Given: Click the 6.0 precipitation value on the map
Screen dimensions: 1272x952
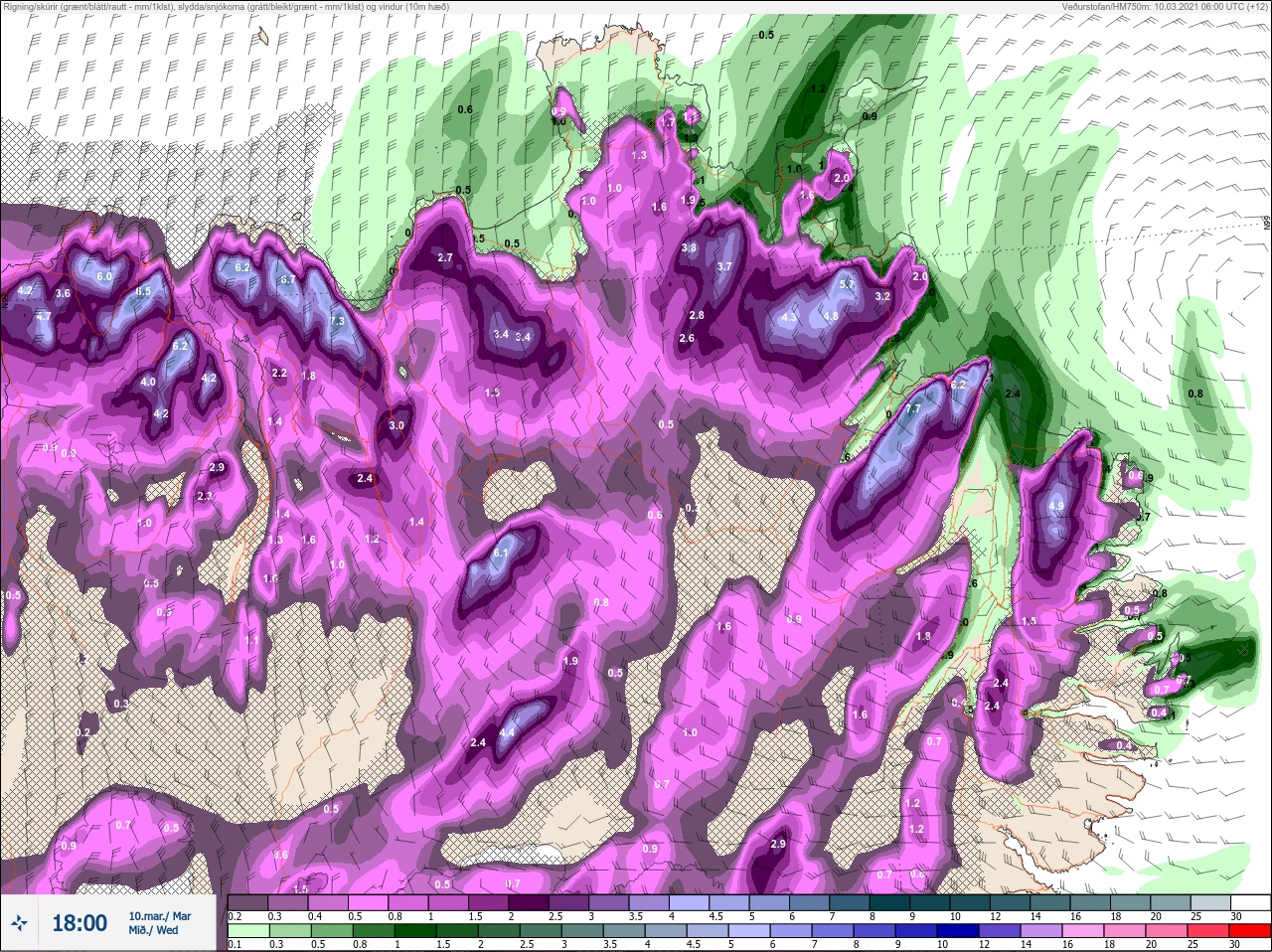Looking at the screenshot, I should pos(104,275).
